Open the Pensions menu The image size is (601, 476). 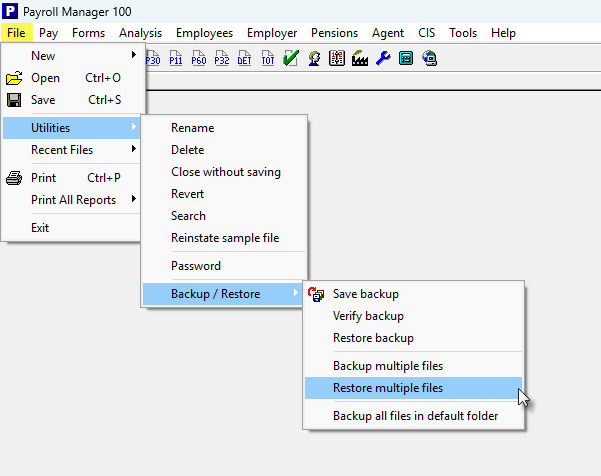[335, 33]
